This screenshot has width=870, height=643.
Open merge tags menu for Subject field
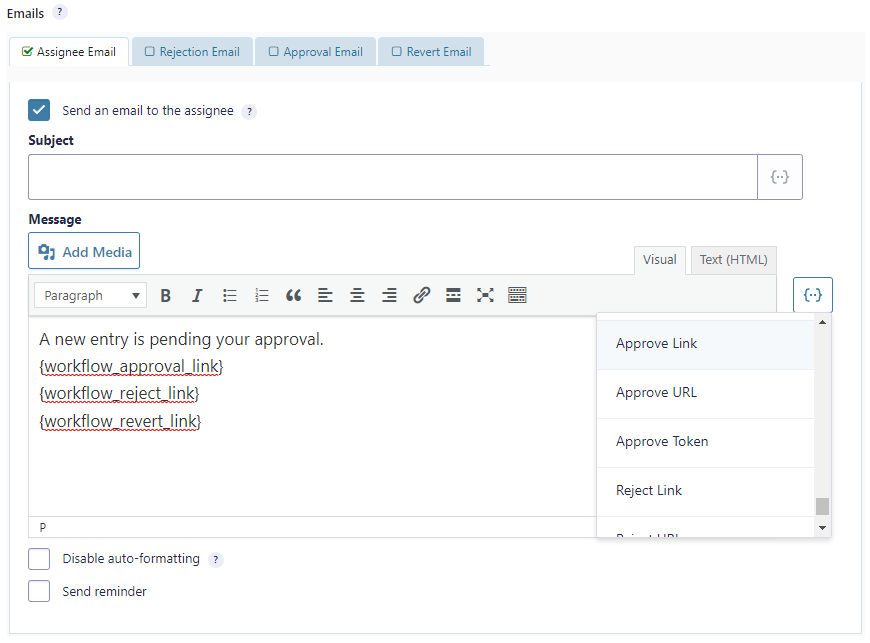pos(780,177)
